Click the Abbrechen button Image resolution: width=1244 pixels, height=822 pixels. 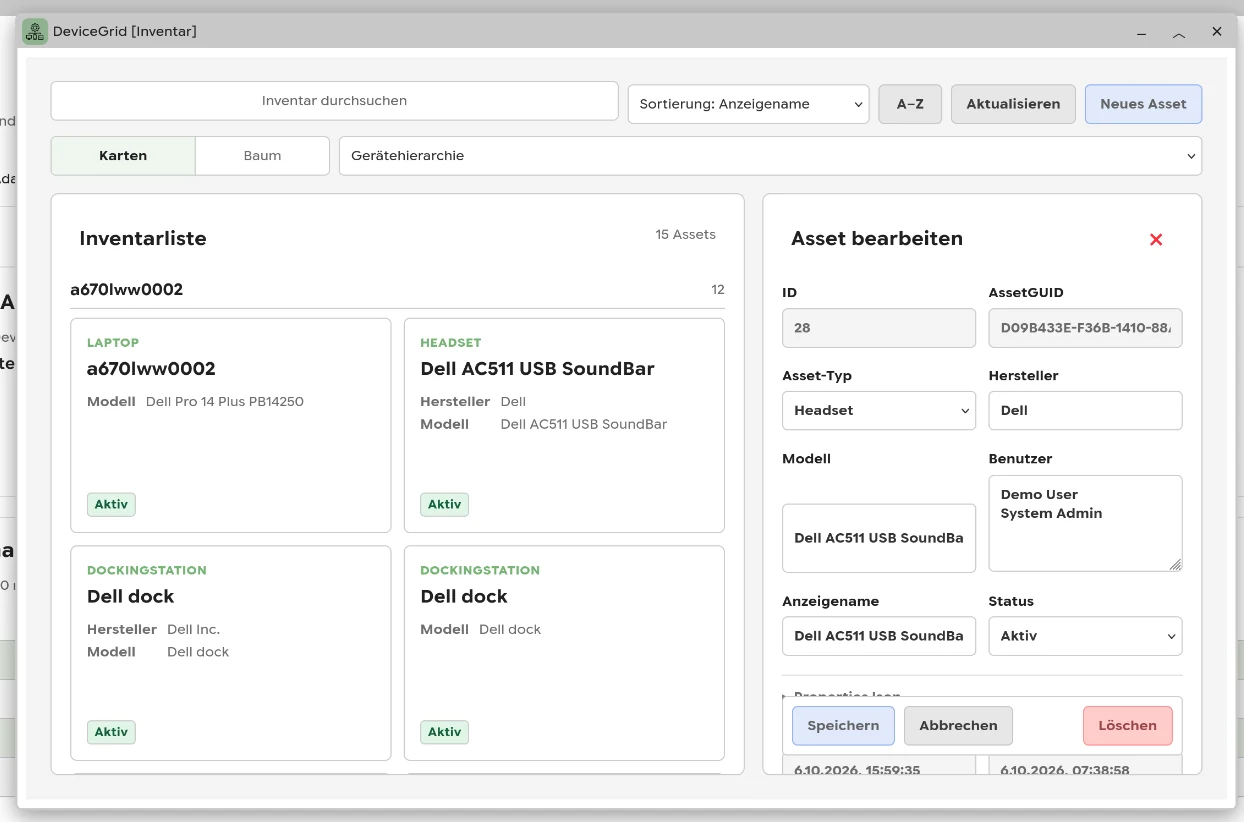[x=958, y=726]
